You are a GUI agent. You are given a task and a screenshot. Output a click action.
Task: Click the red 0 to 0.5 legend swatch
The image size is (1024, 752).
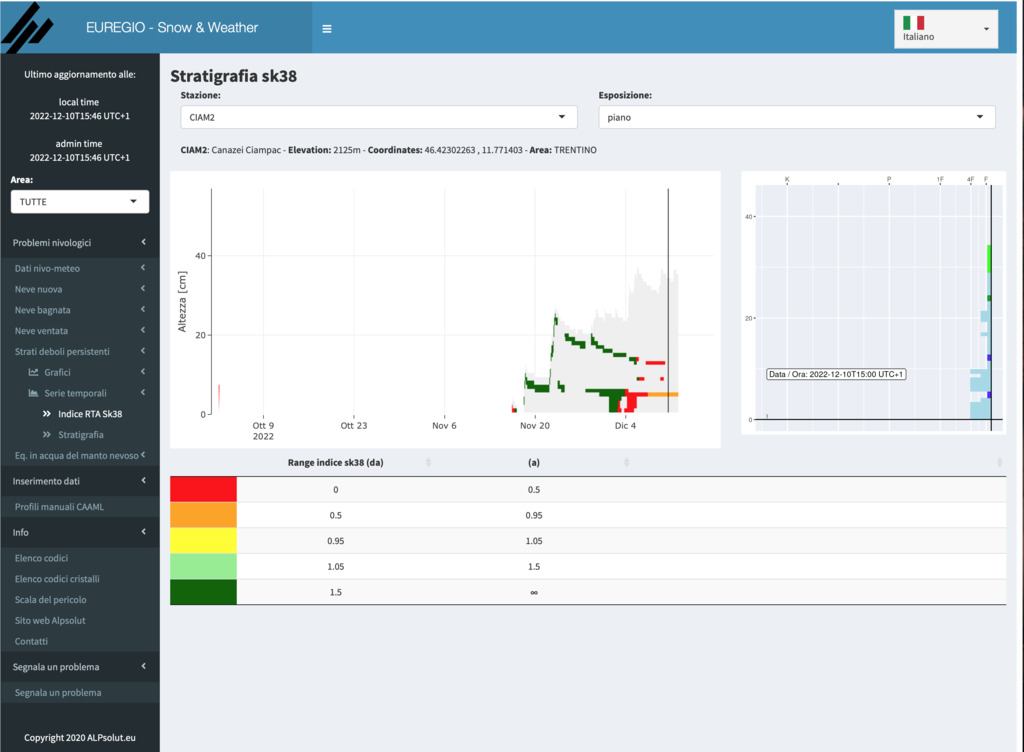[x=203, y=490]
